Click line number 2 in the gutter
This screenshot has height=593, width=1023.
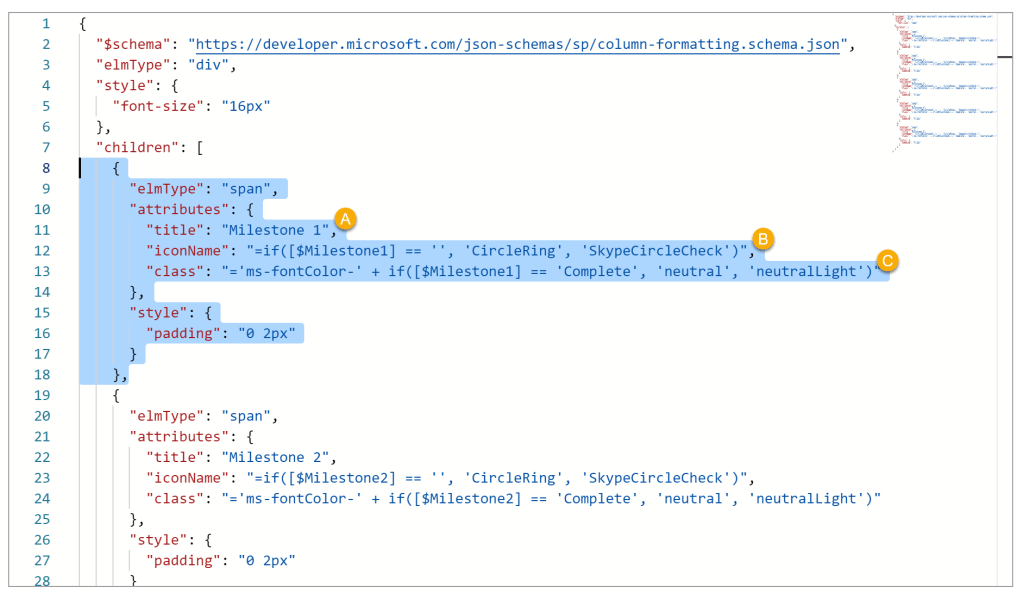(x=42, y=44)
